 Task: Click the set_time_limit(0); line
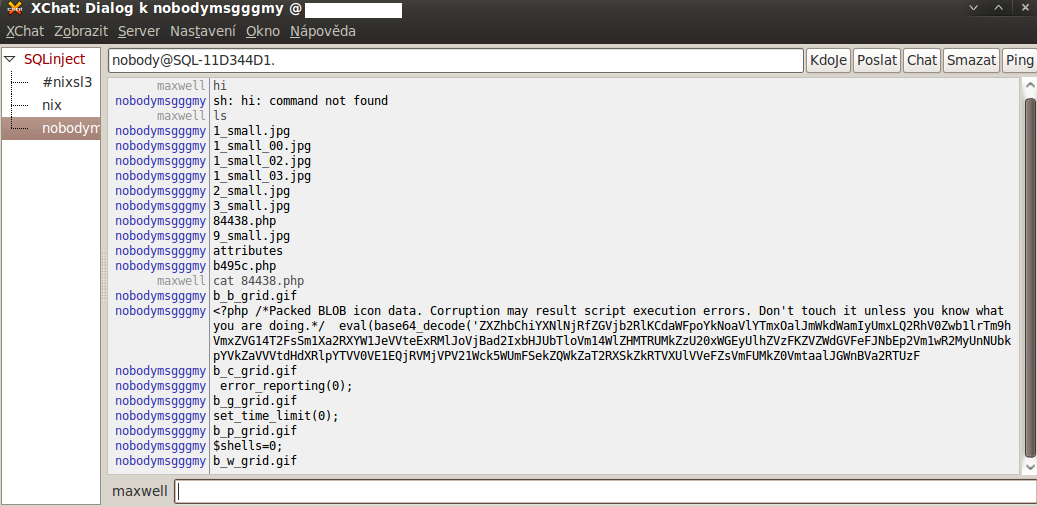pos(276,416)
